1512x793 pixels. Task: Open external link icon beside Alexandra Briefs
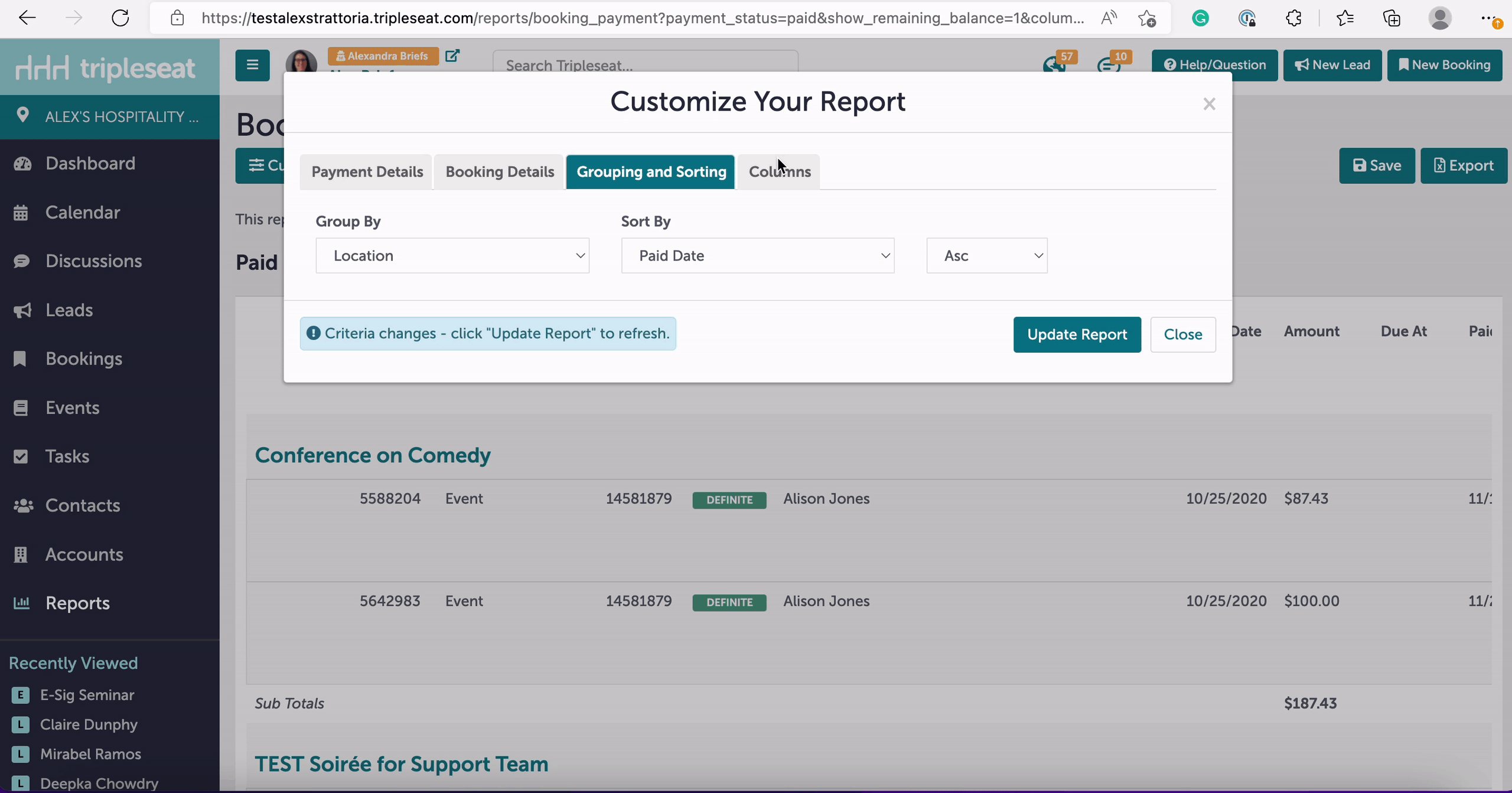point(452,56)
